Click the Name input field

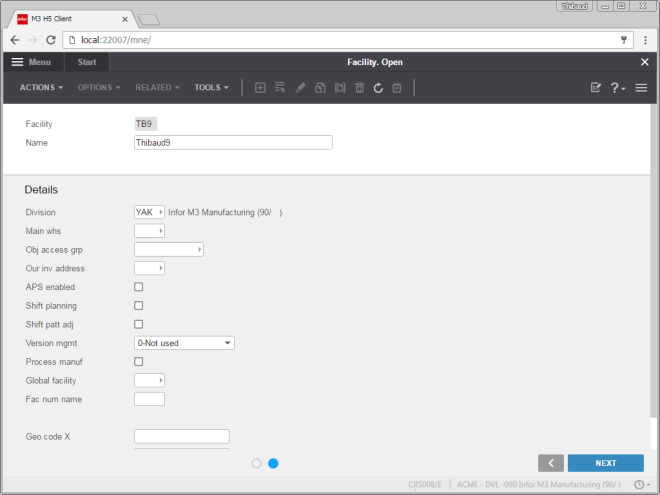coord(232,143)
